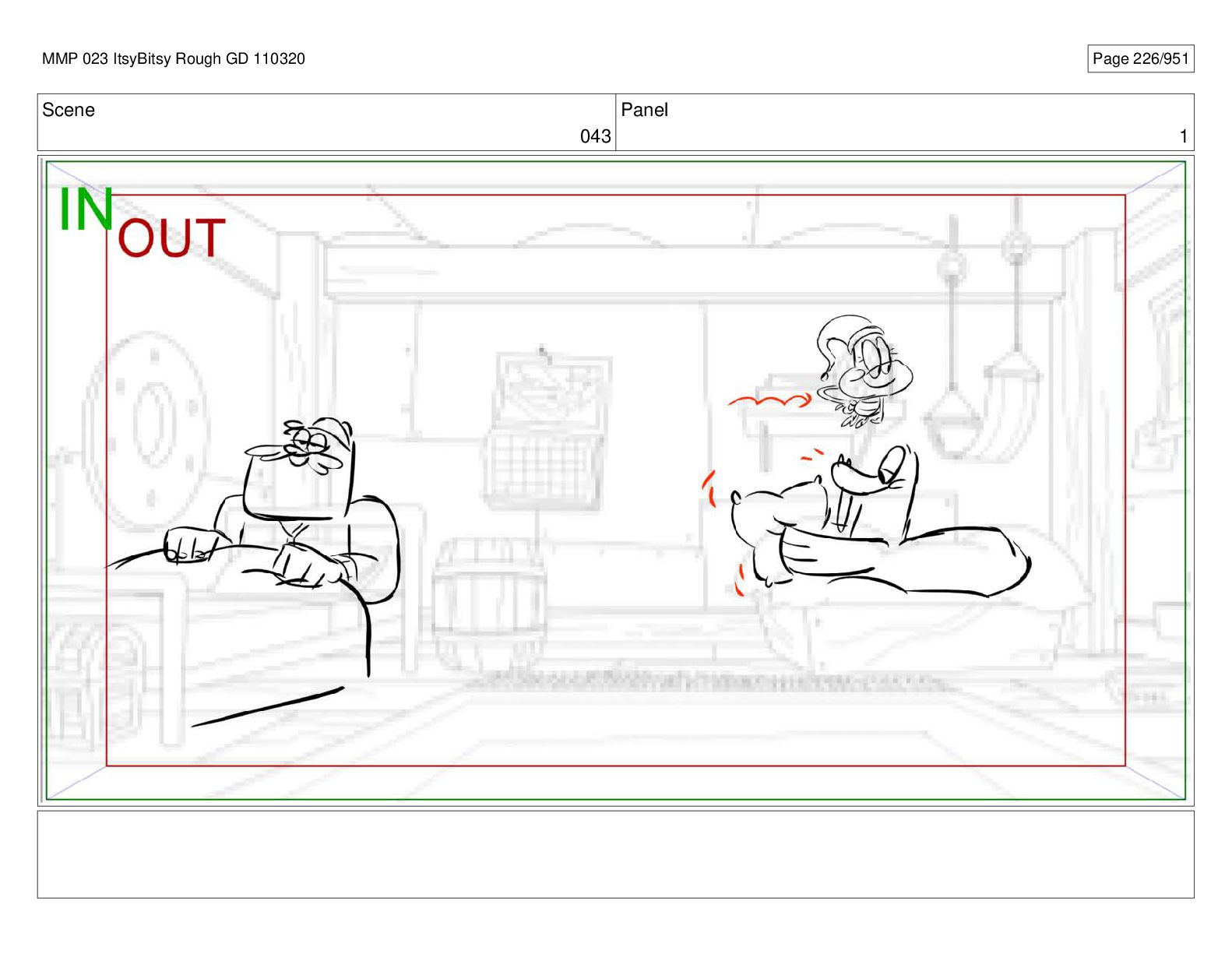Click the 'Scene' label

coord(69,110)
